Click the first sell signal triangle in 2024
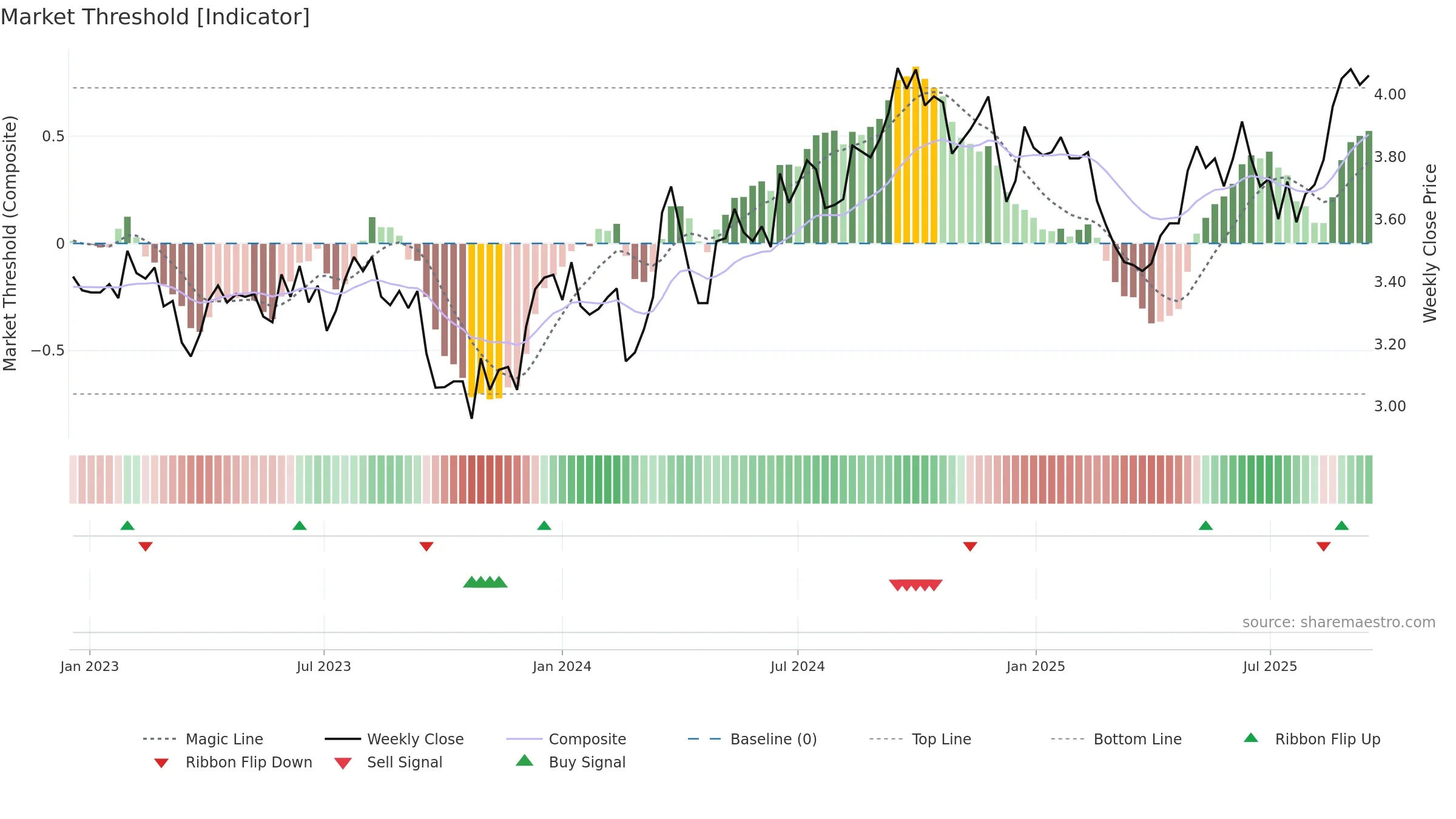Screen dimensions: 1456x819 tap(897, 585)
